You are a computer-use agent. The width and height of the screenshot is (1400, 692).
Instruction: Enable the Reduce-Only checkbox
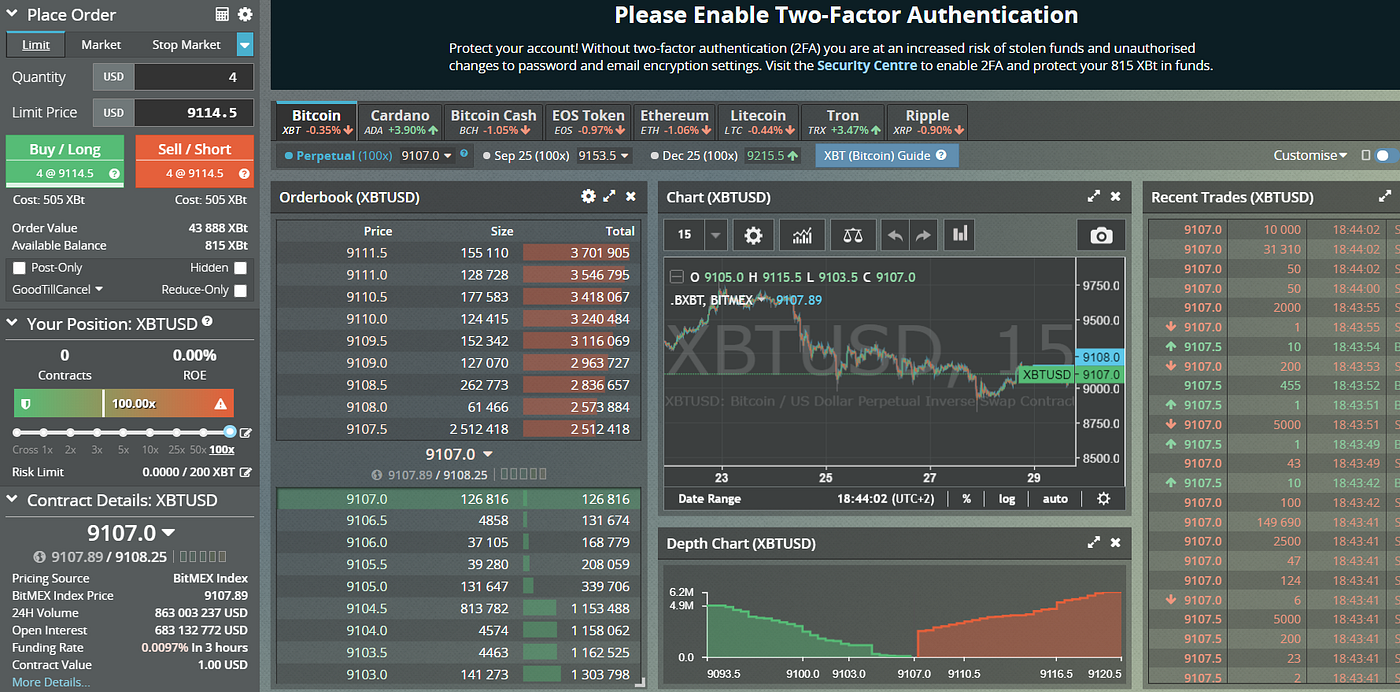pos(240,290)
